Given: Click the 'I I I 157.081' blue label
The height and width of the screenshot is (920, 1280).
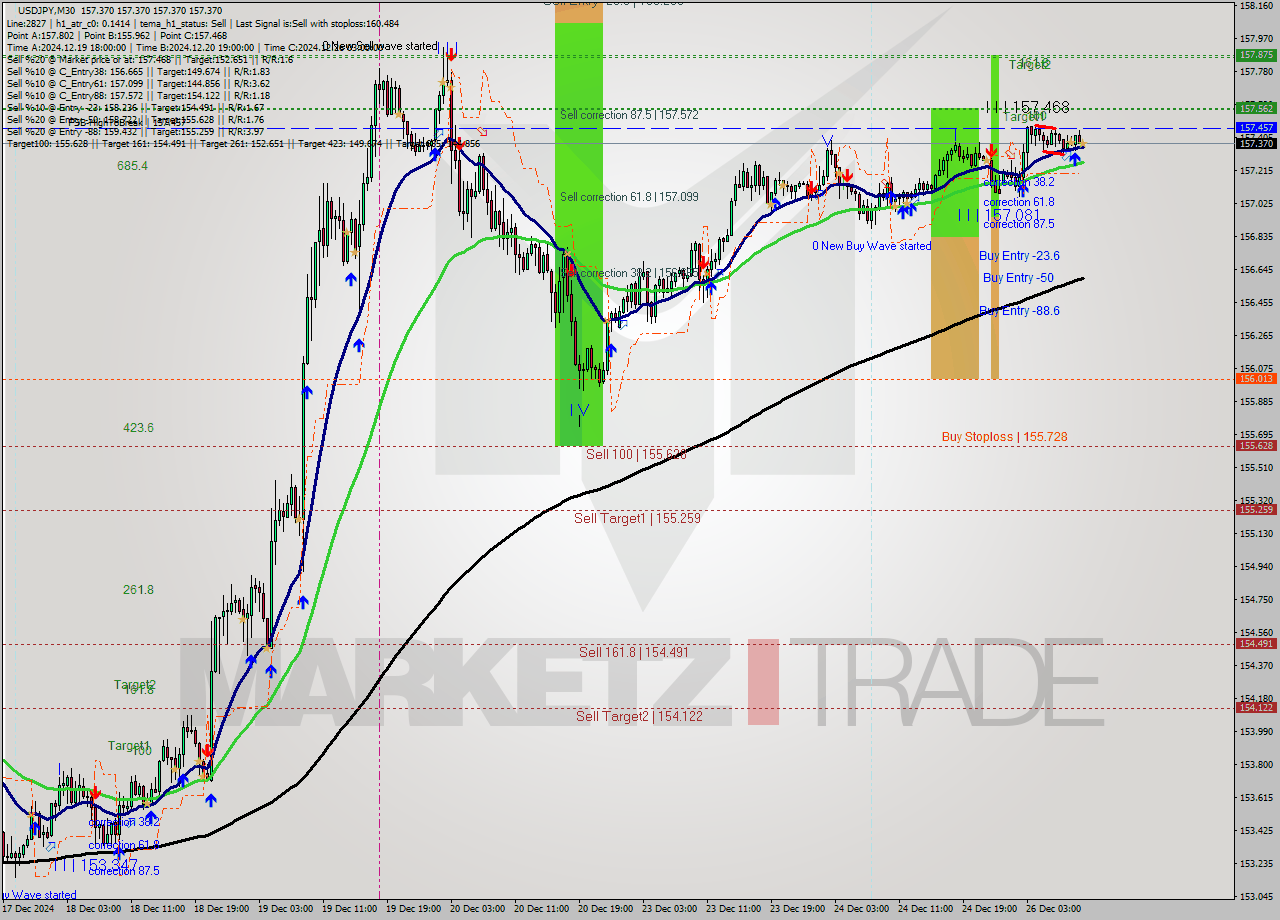Looking at the screenshot, I should (1000, 215).
